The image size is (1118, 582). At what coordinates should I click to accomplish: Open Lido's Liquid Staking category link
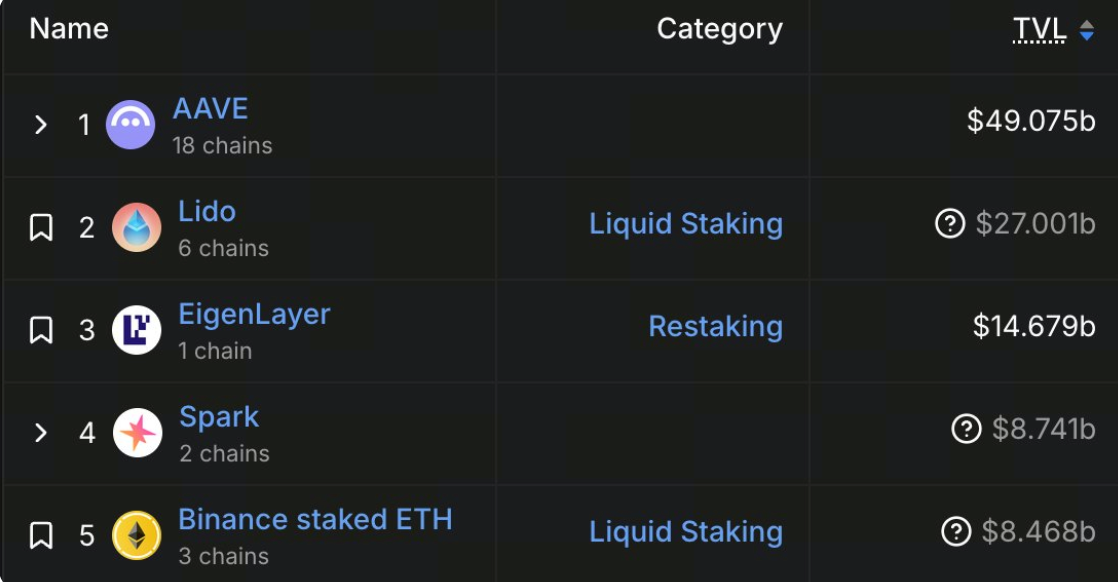click(686, 224)
